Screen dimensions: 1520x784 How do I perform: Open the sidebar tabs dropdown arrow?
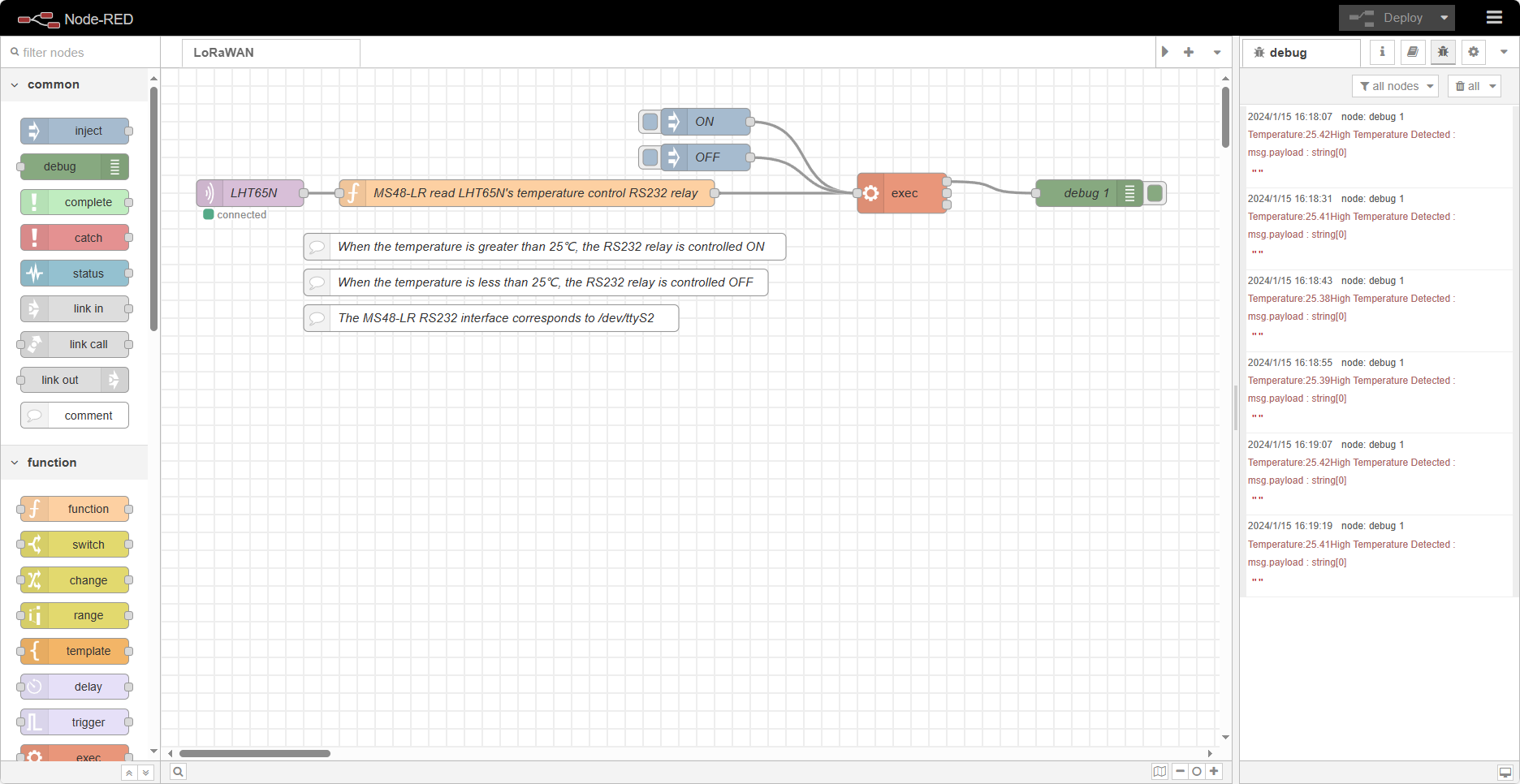[x=1504, y=52]
